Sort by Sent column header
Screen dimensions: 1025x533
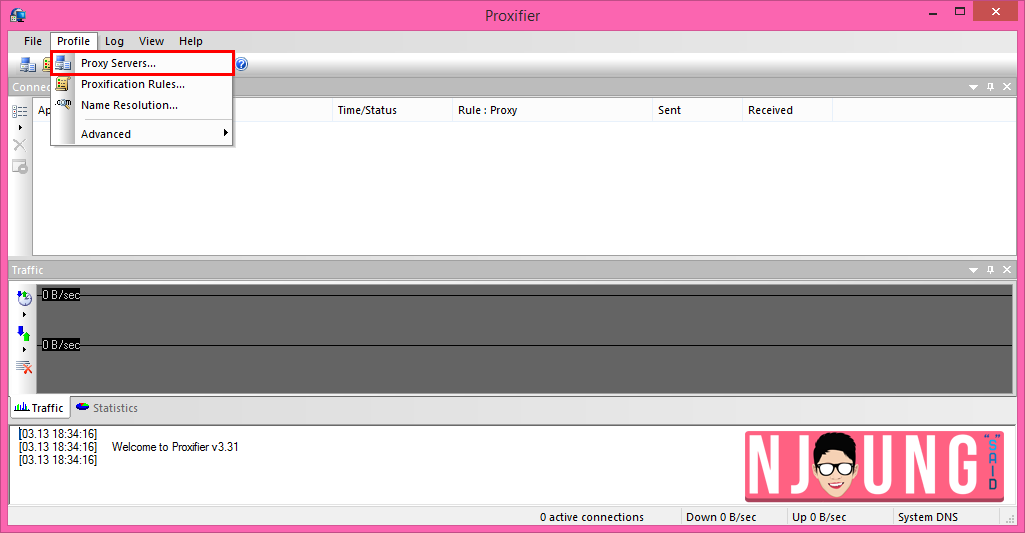[x=697, y=110]
